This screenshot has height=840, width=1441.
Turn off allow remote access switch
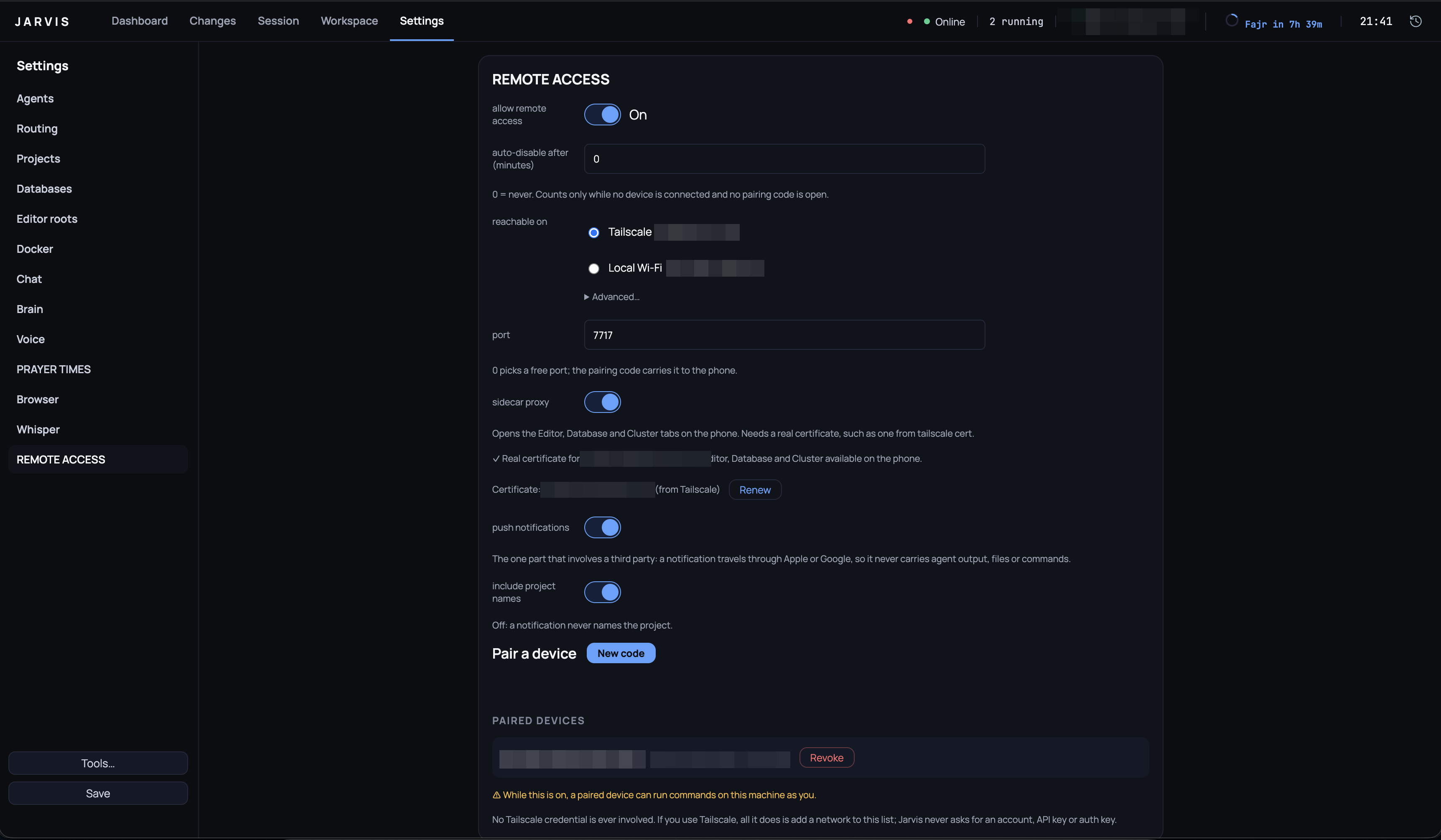602,115
